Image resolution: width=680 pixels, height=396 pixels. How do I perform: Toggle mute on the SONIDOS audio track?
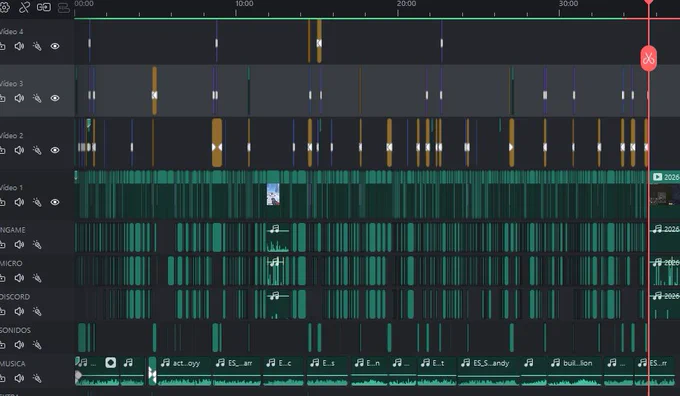point(19,345)
